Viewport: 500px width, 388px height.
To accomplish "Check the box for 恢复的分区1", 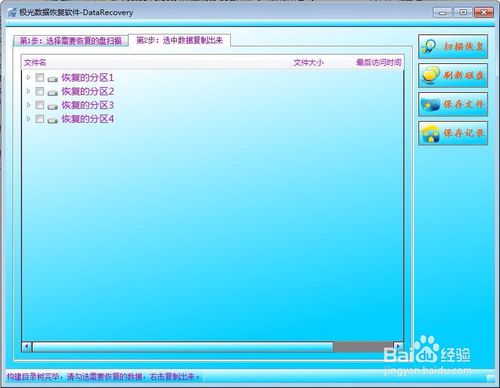I will click(x=40, y=77).
